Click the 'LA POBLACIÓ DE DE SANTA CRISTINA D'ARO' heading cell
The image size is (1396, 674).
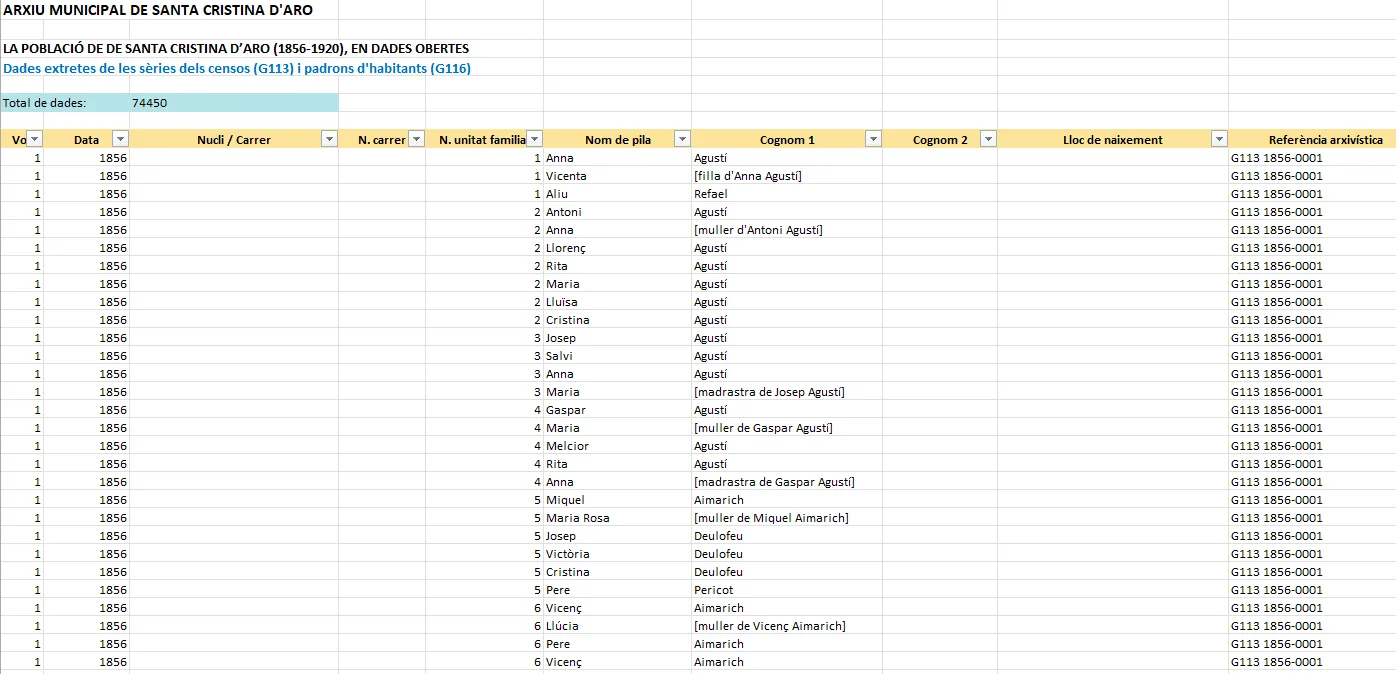(x=236, y=48)
